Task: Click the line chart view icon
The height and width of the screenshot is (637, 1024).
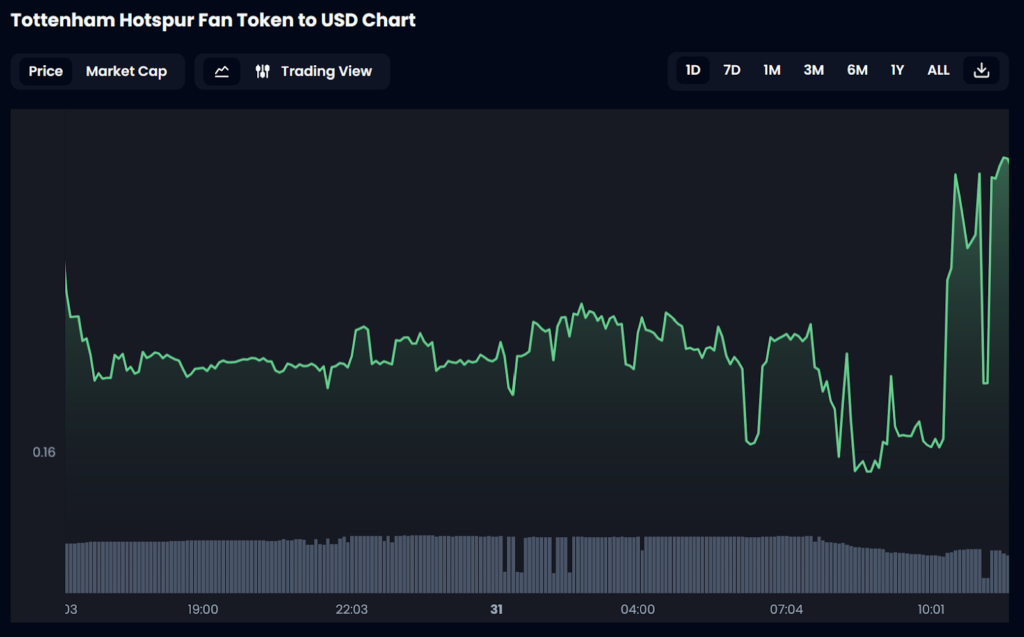Action: point(222,71)
